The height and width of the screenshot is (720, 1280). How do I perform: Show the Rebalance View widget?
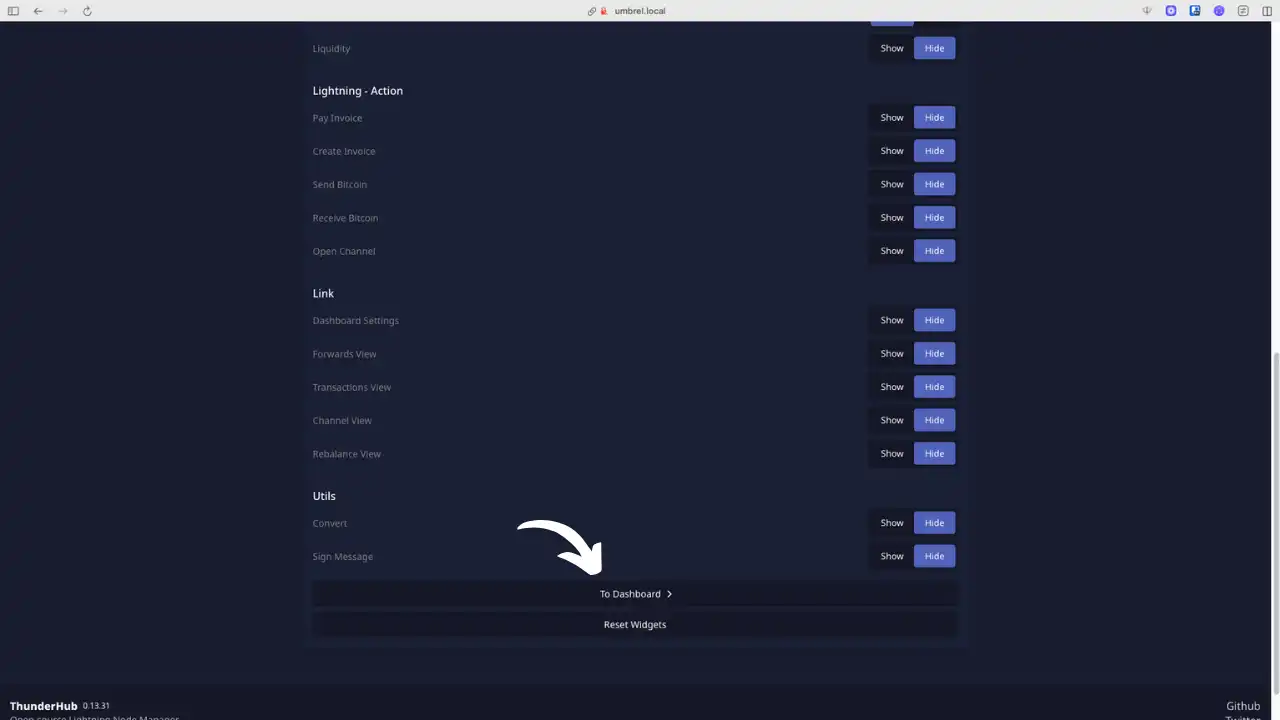click(892, 454)
